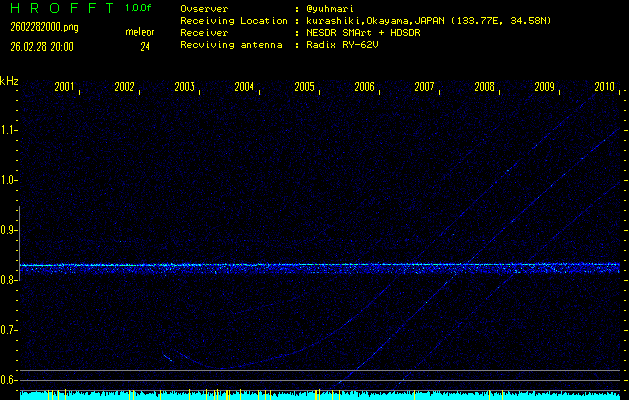Click the 1.1 frequency axis label
Viewport: 629px width, 400px height.
pos(9,130)
